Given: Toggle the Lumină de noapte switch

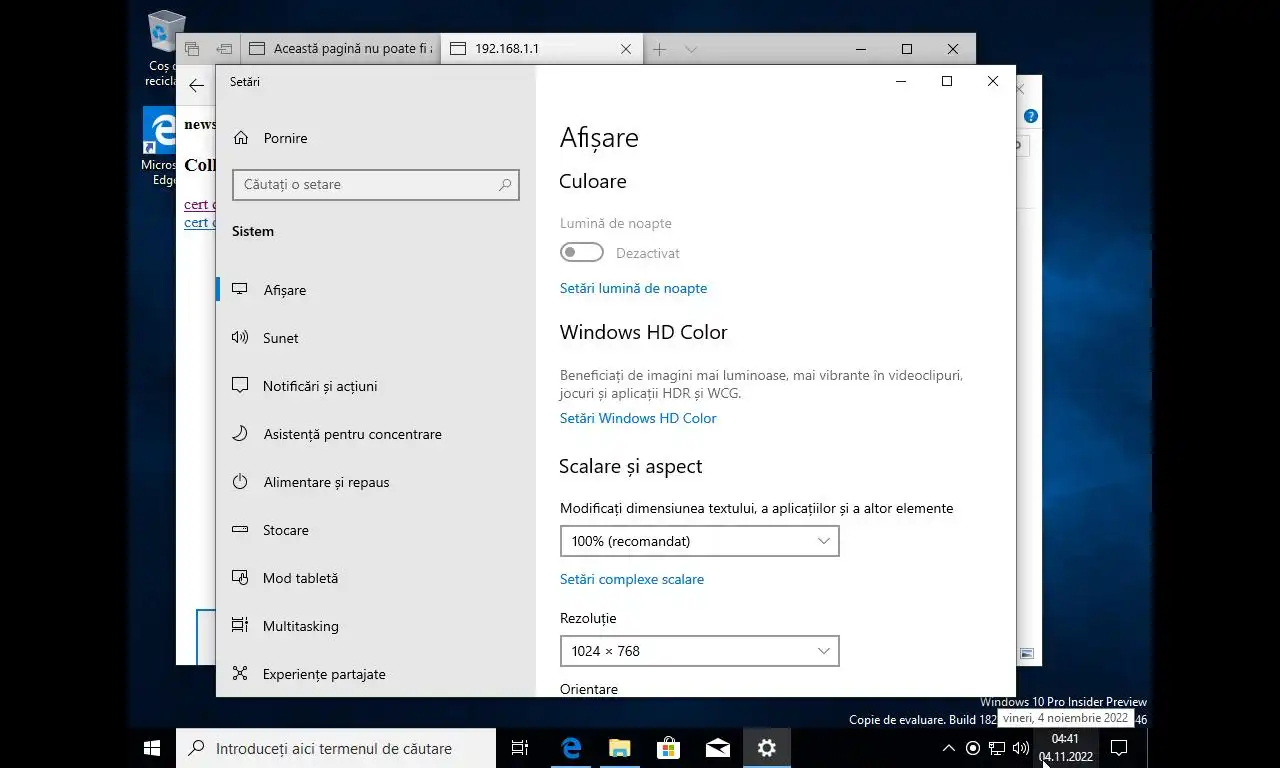Looking at the screenshot, I should 582,253.
